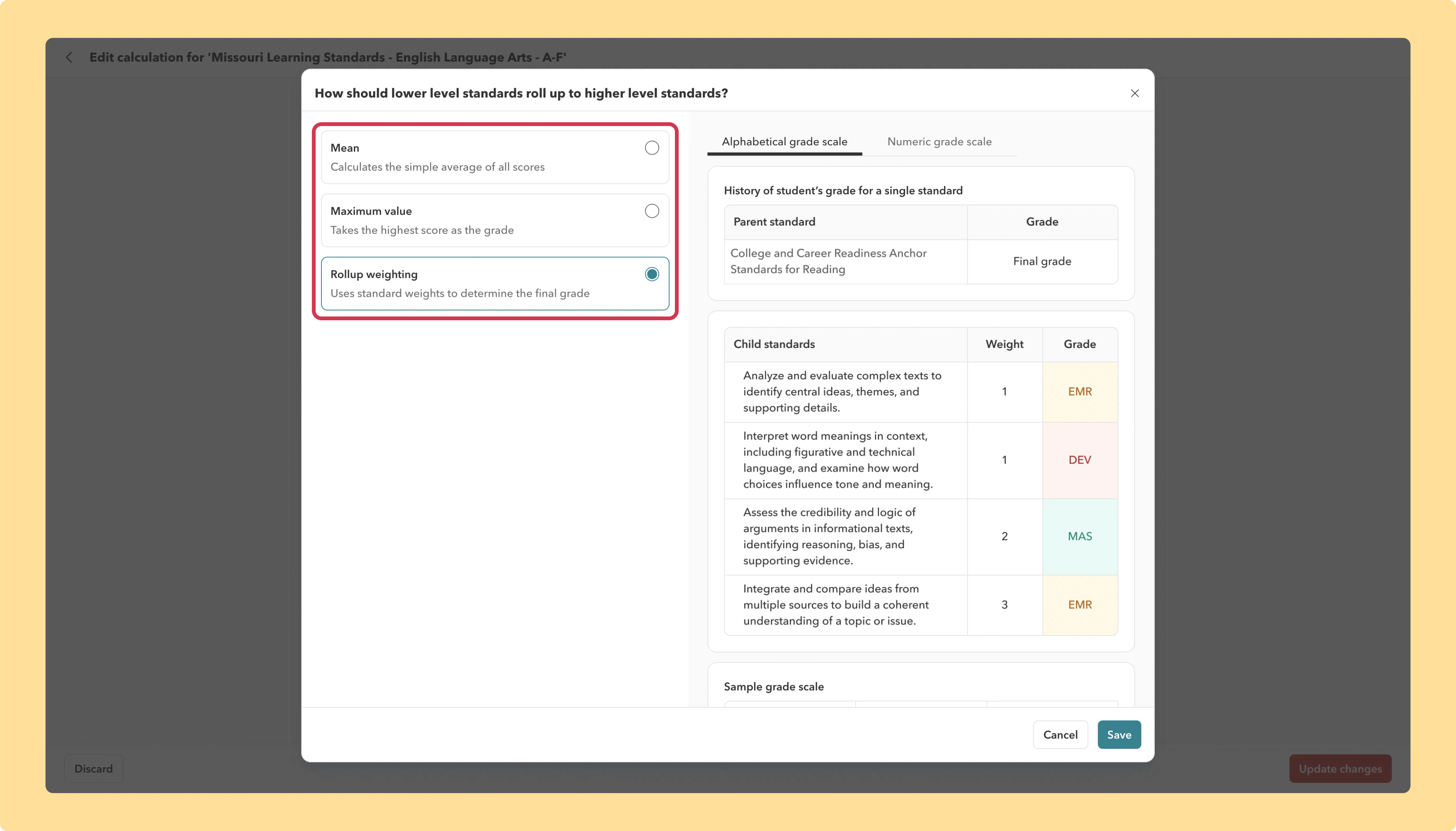Click the Save button
This screenshot has height=831, width=1456.
pos(1119,735)
